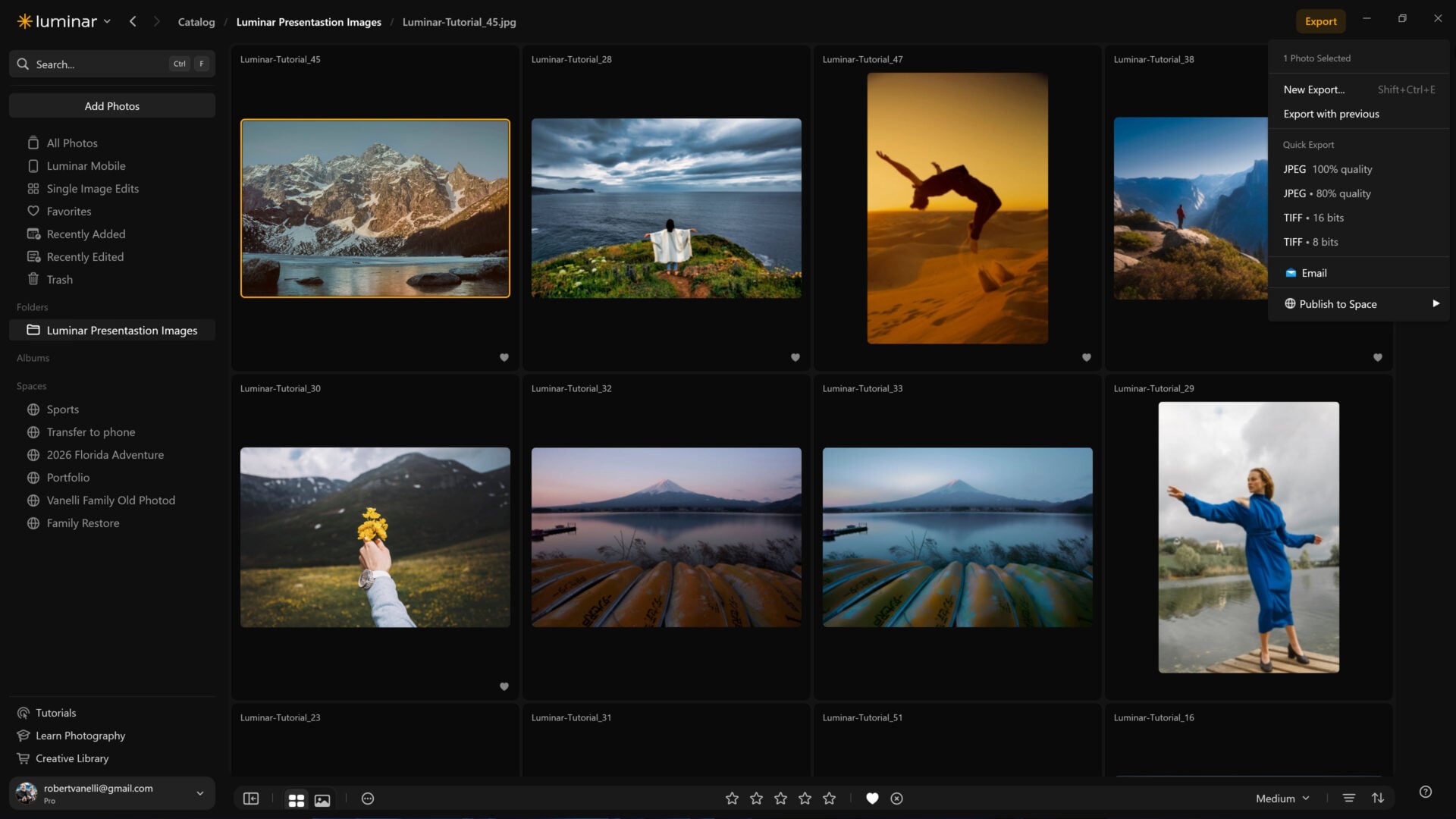The height and width of the screenshot is (819, 1456).
Task: Select Luminar Presentation Images folder
Action: click(112, 330)
